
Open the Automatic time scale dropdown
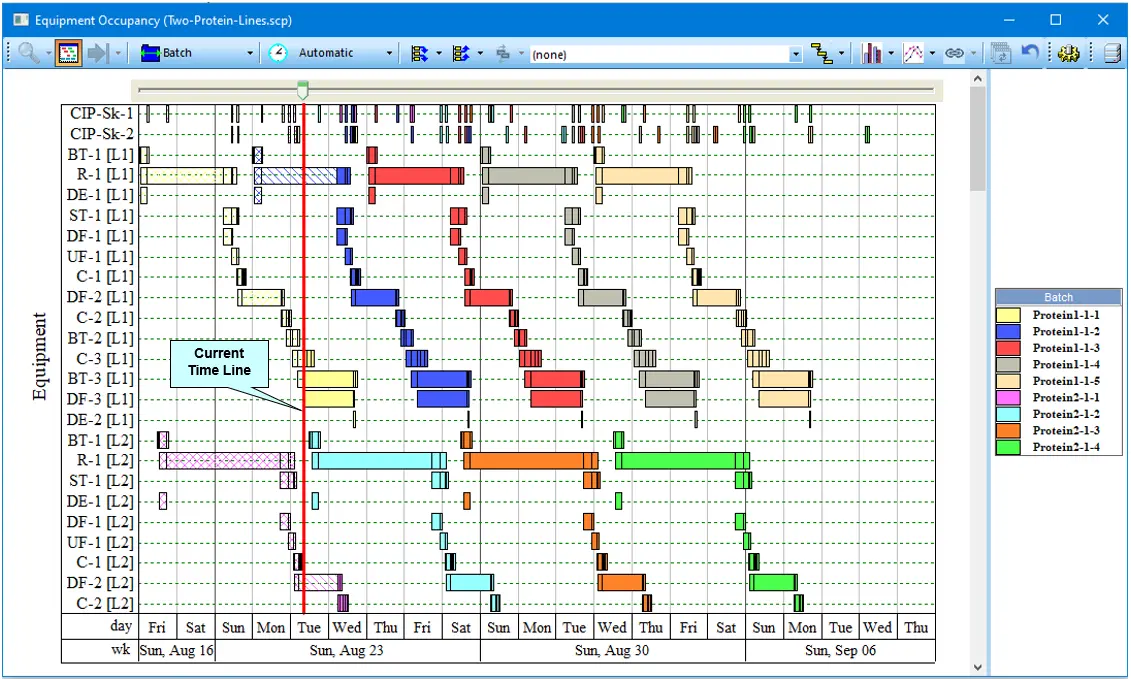[390, 53]
